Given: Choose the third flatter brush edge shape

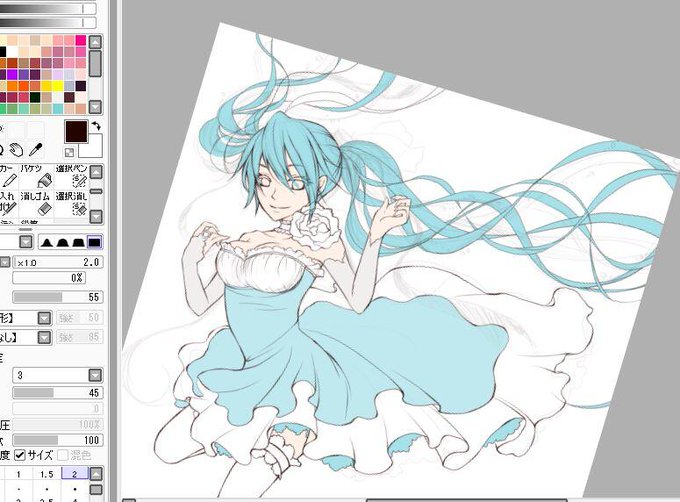Looking at the screenshot, I should (x=78, y=242).
